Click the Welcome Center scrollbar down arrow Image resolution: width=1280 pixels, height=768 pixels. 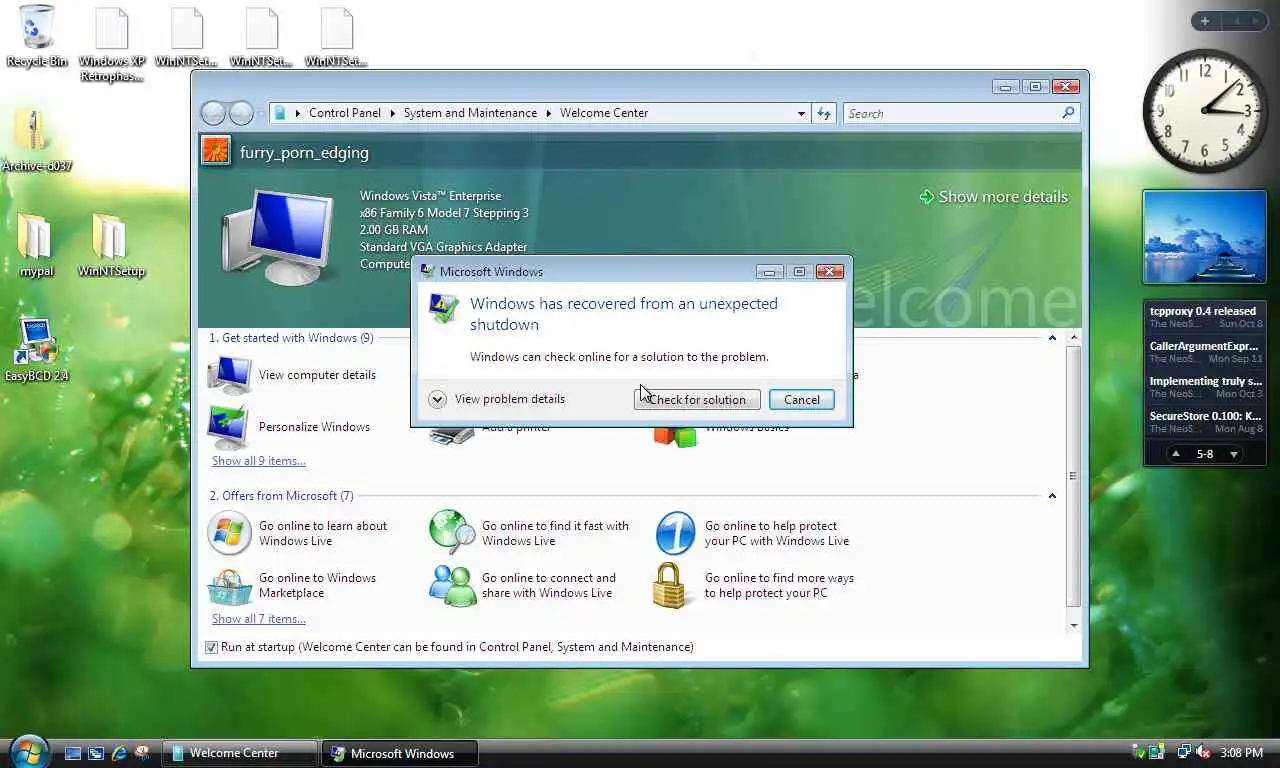coord(1074,625)
